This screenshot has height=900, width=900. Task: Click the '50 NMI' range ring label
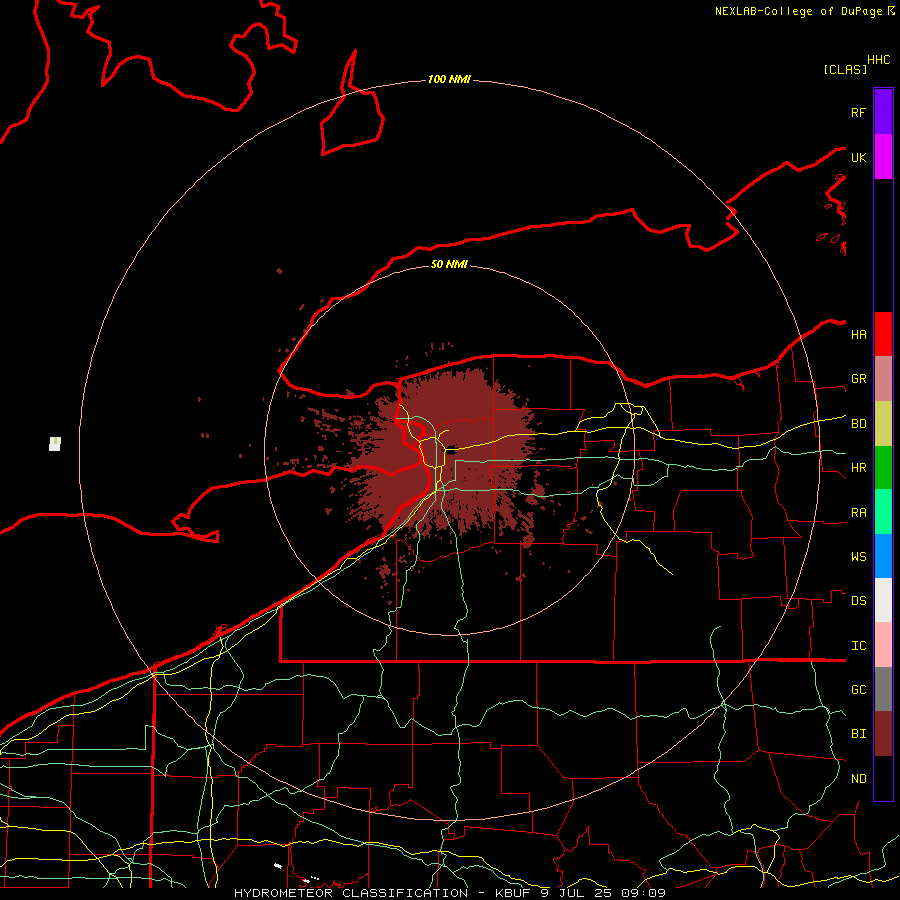coord(449,264)
